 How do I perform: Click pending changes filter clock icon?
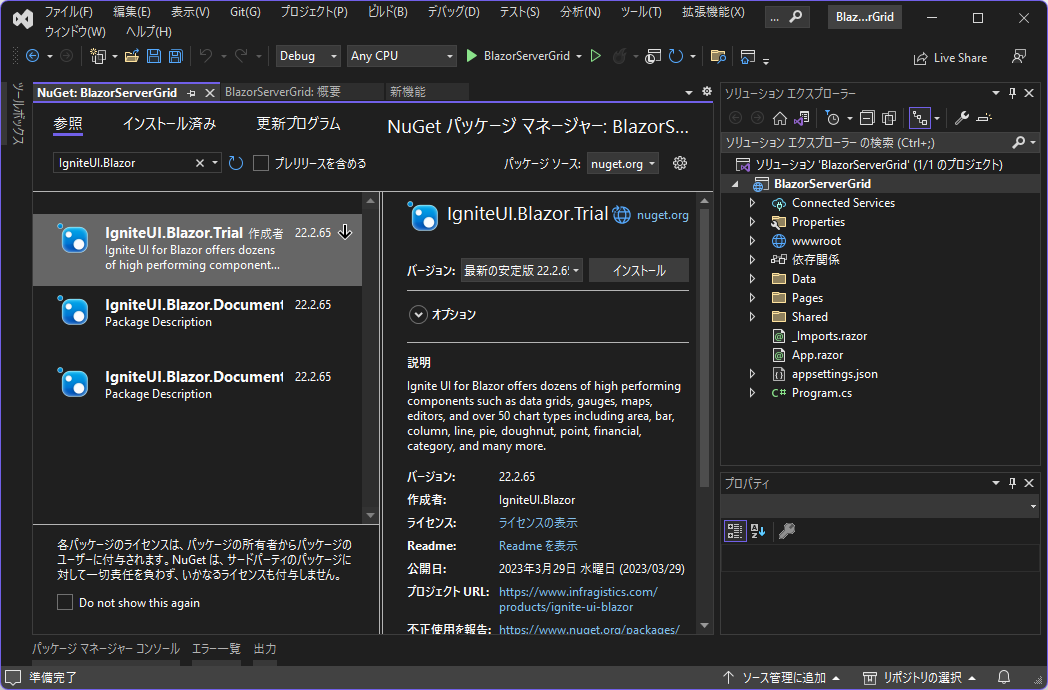pos(833,118)
